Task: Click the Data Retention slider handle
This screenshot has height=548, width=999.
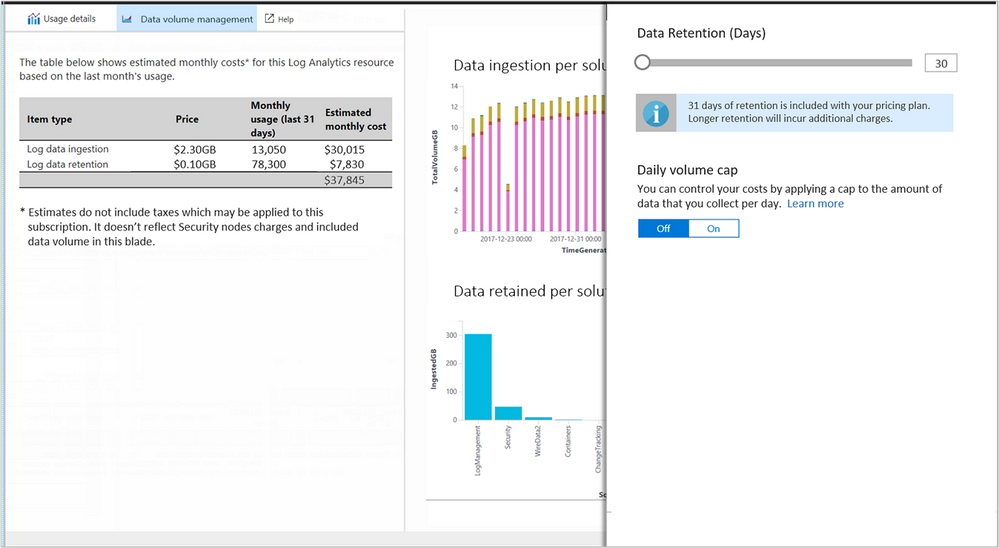Action: (643, 63)
